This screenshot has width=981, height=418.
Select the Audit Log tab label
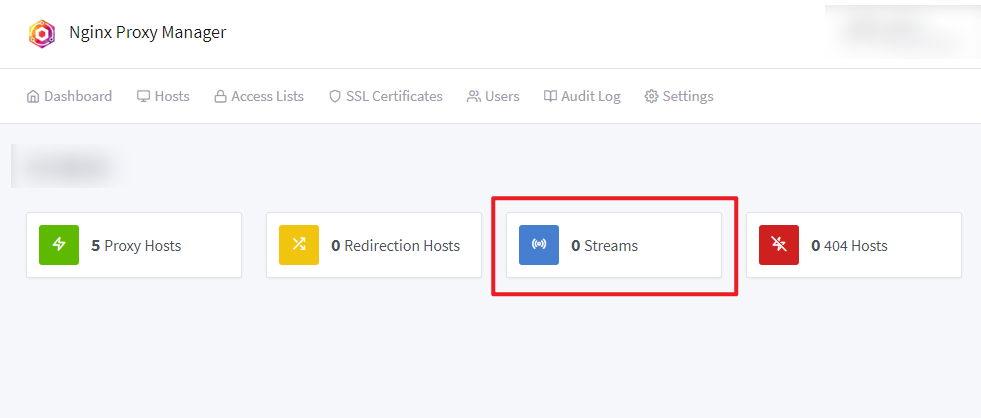point(590,97)
